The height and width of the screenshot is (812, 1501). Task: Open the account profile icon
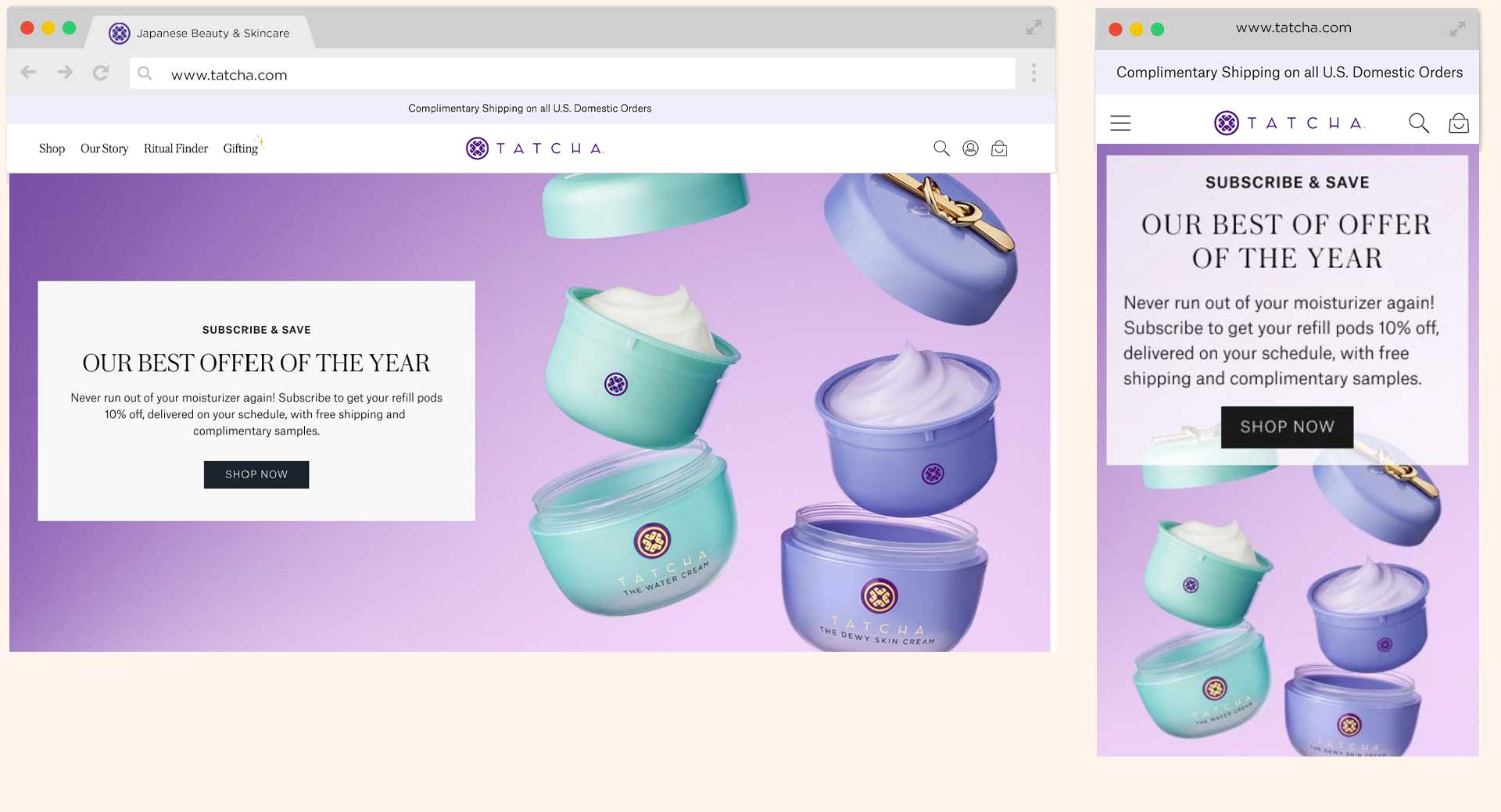[x=970, y=148]
